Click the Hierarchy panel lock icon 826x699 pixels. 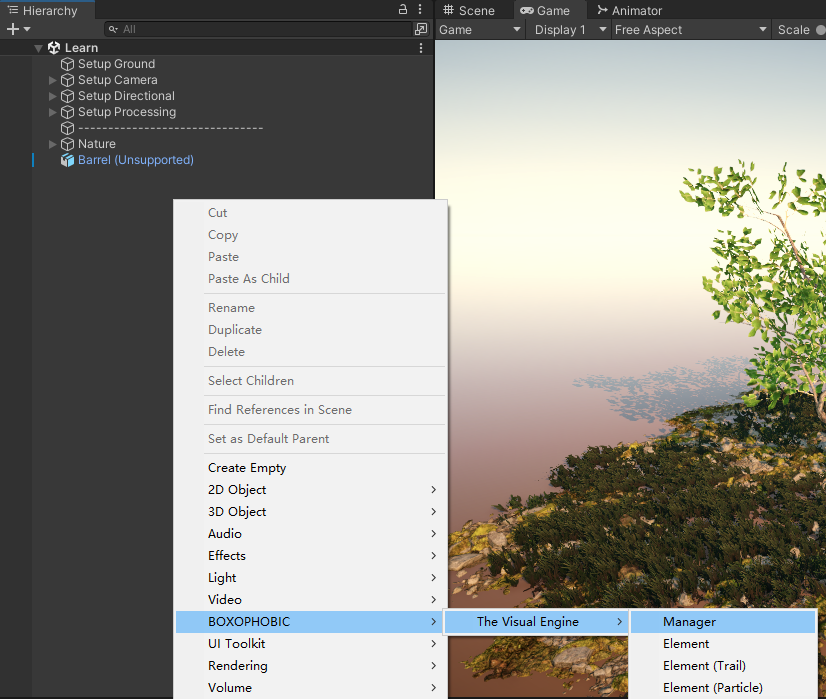(403, 9)
